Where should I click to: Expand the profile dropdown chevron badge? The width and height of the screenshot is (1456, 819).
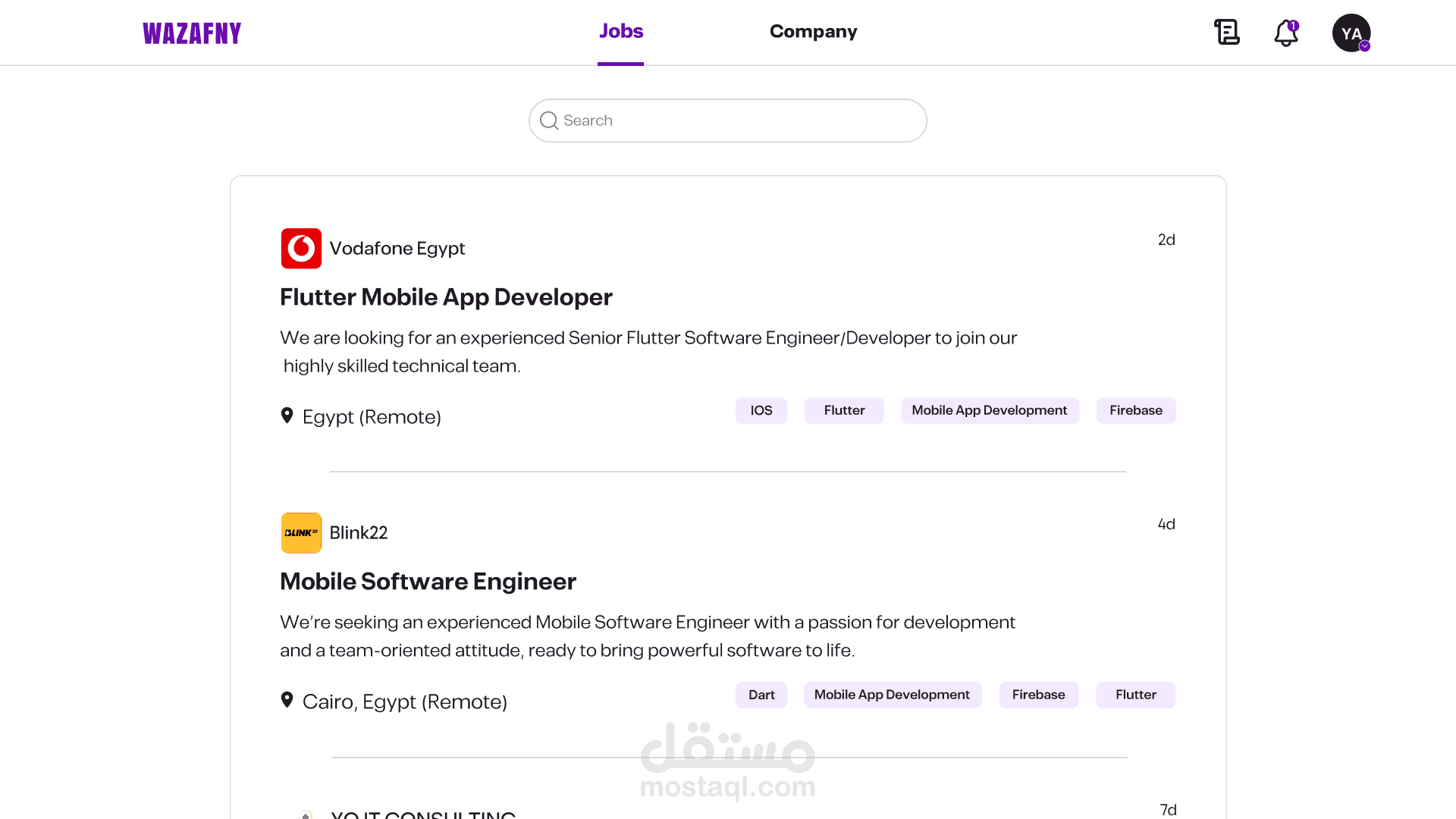[x=1365, y=46]
